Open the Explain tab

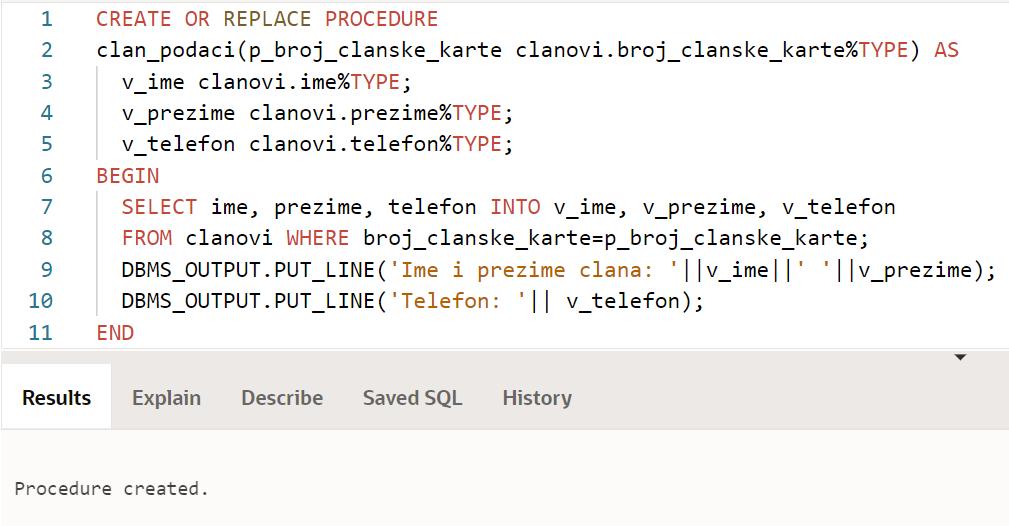[x=166, y=398]
